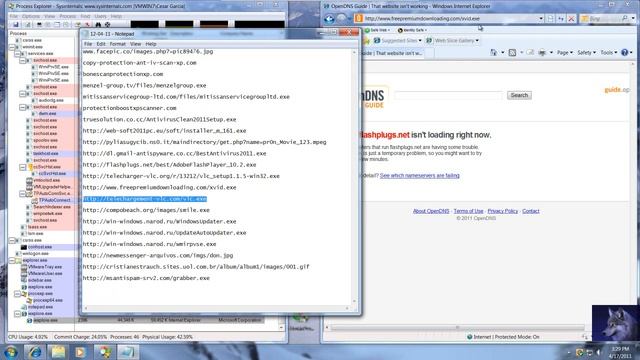
Task: Collapse the services.exe node in the process tree
Action: [18, 53]
